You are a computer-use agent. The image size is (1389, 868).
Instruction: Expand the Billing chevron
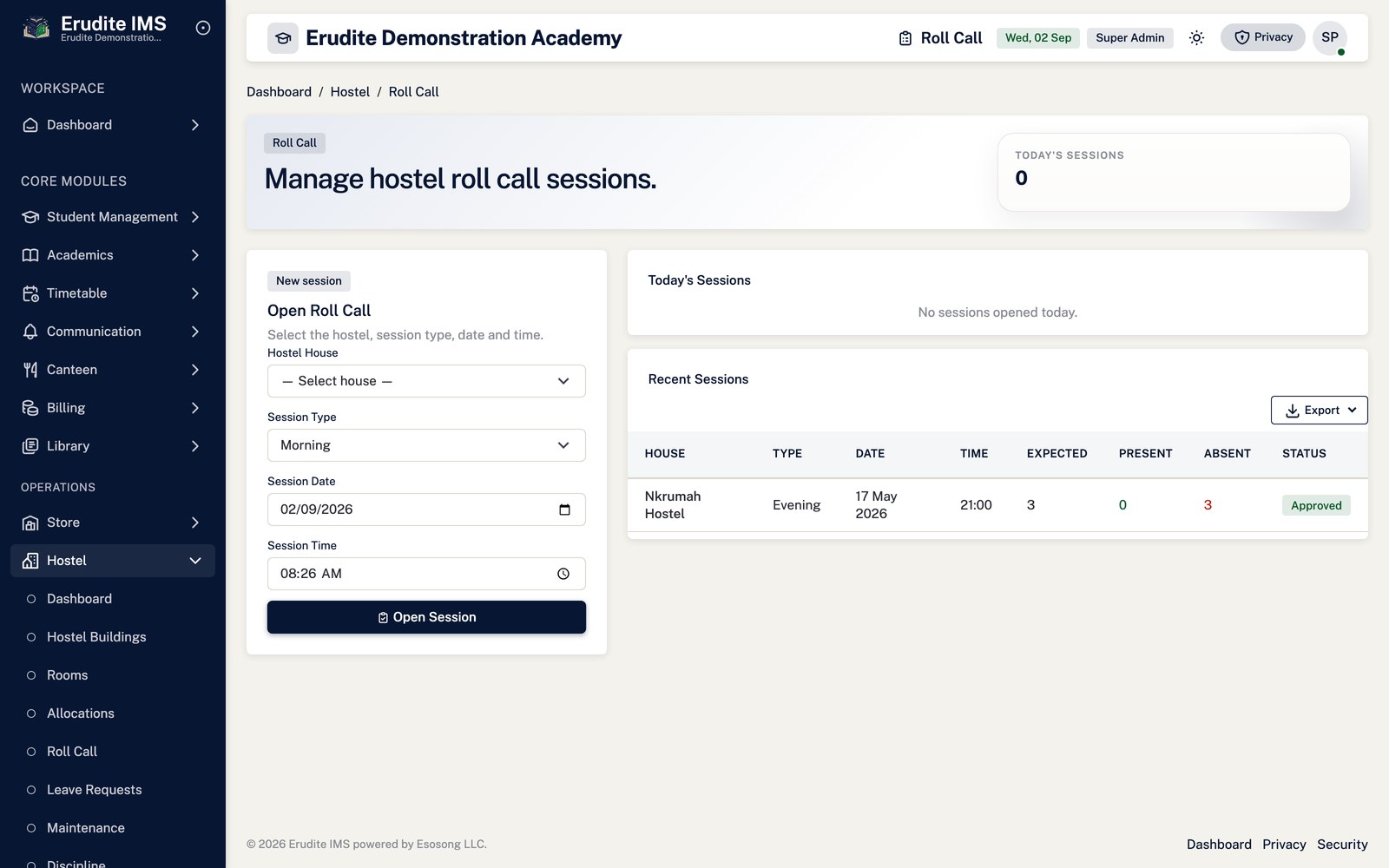tap(195, 408)
